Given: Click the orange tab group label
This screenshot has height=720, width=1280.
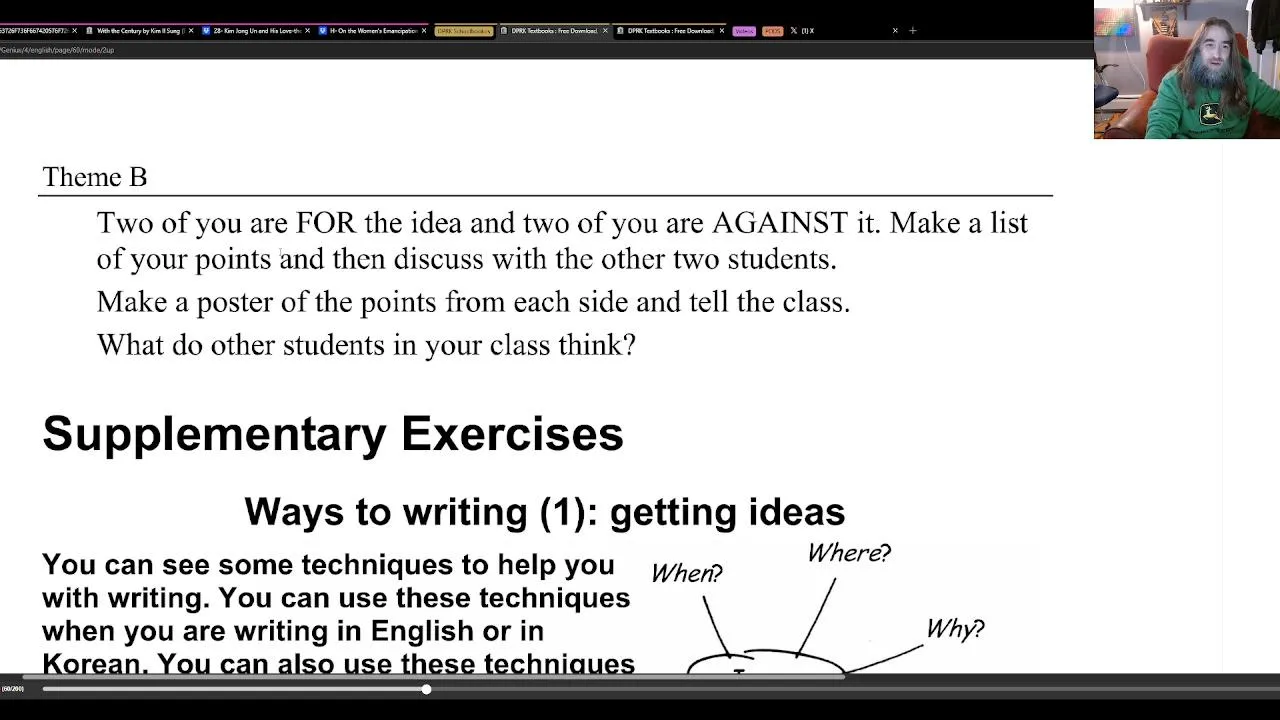Looking at the screenshot, I should pyautogui.click(x=772, y=31).
